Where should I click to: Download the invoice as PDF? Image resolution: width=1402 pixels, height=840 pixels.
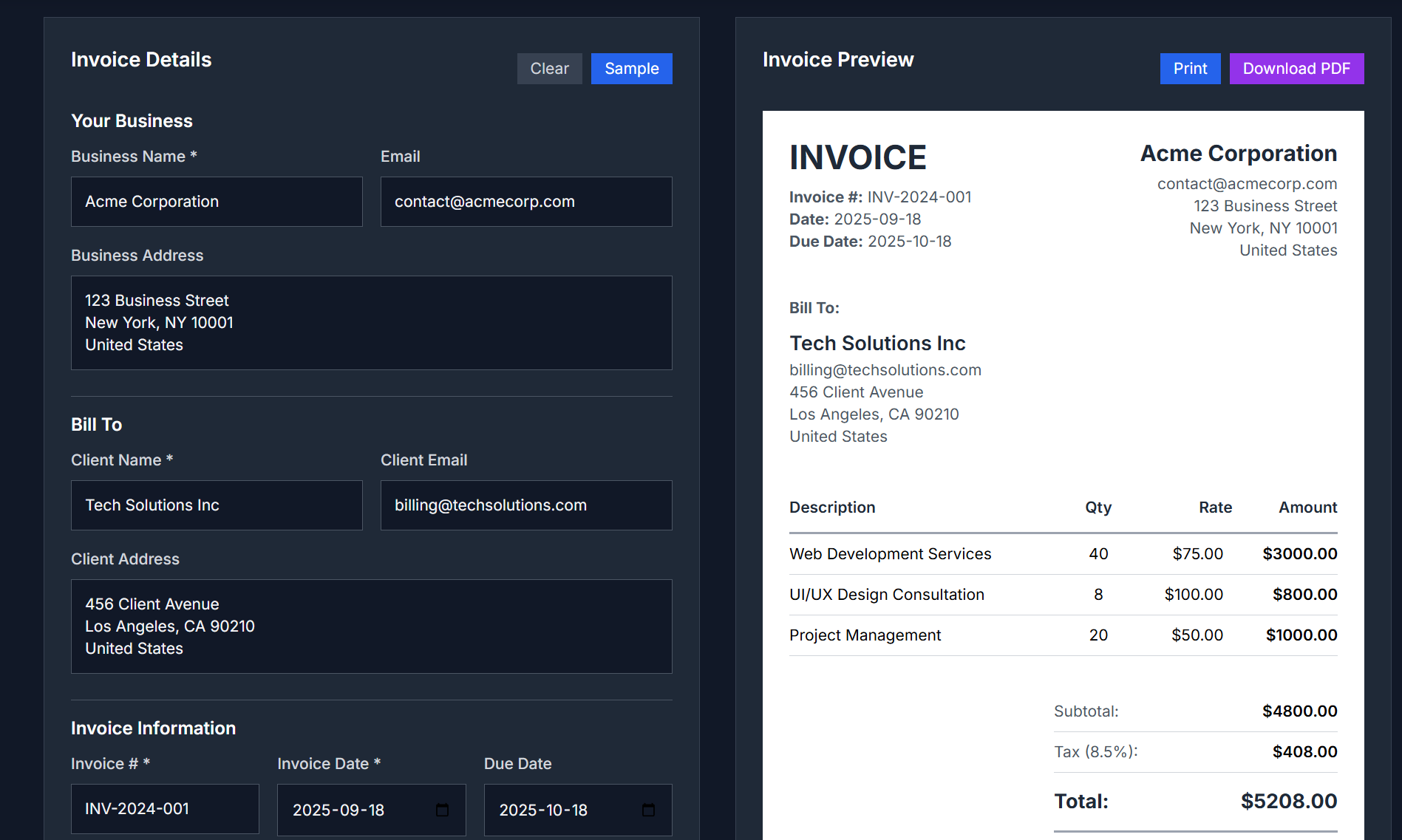[1296, 69]
